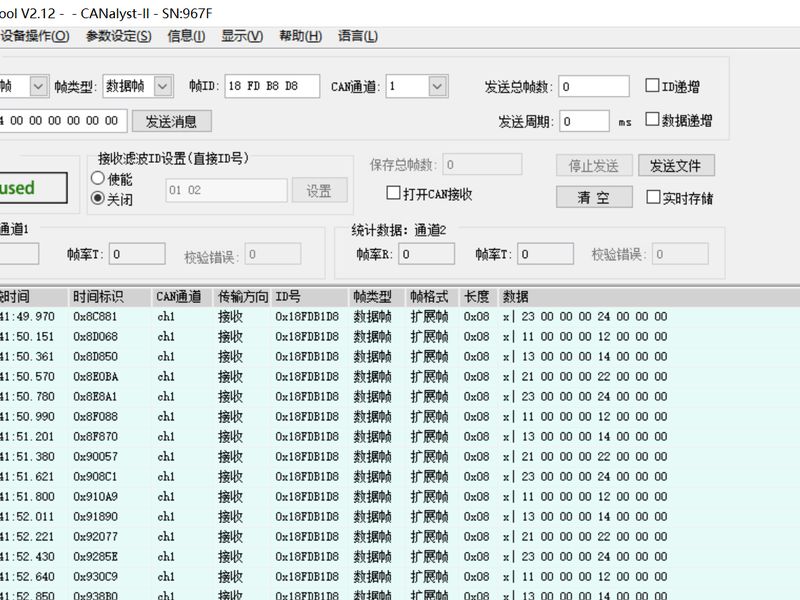The height and width of the screenshot is (600, 800).
Task: Select the row with timestamp 0x8E8A1
Action: pyautogui.click(x=400, y=396)
